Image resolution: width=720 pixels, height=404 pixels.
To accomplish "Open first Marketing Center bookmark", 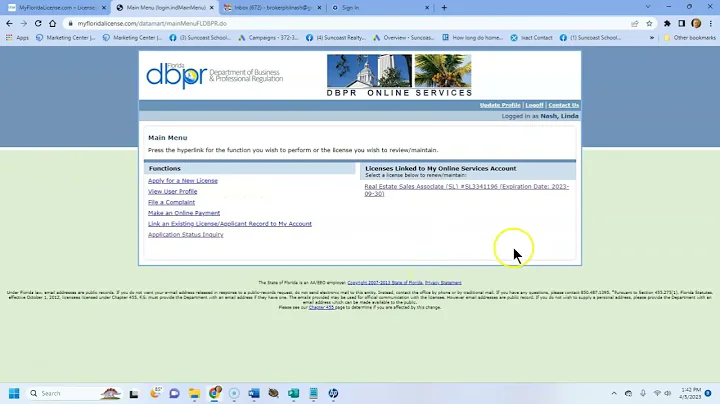I will click(x=66, y=38).
